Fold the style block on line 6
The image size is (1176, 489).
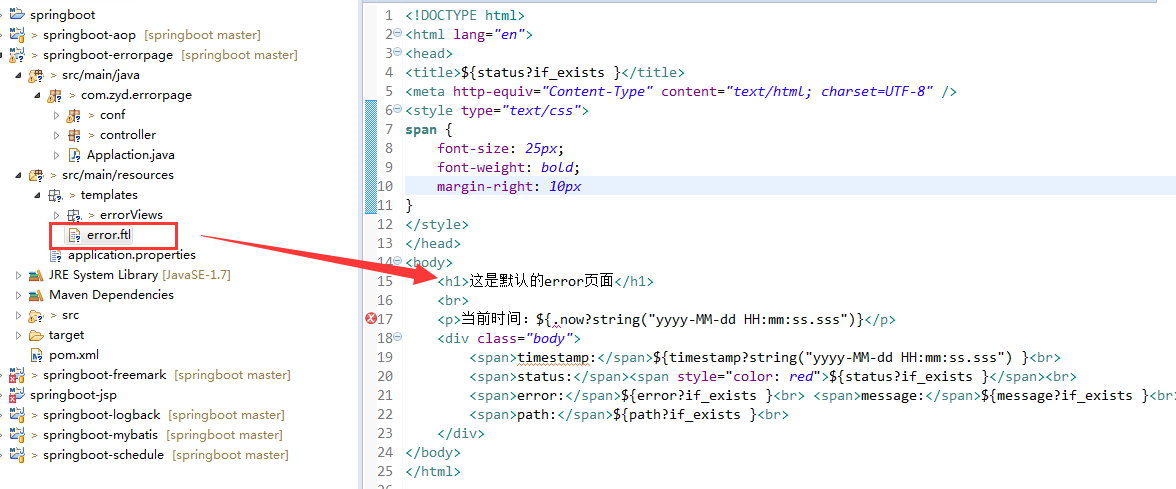tap(398, 110)
